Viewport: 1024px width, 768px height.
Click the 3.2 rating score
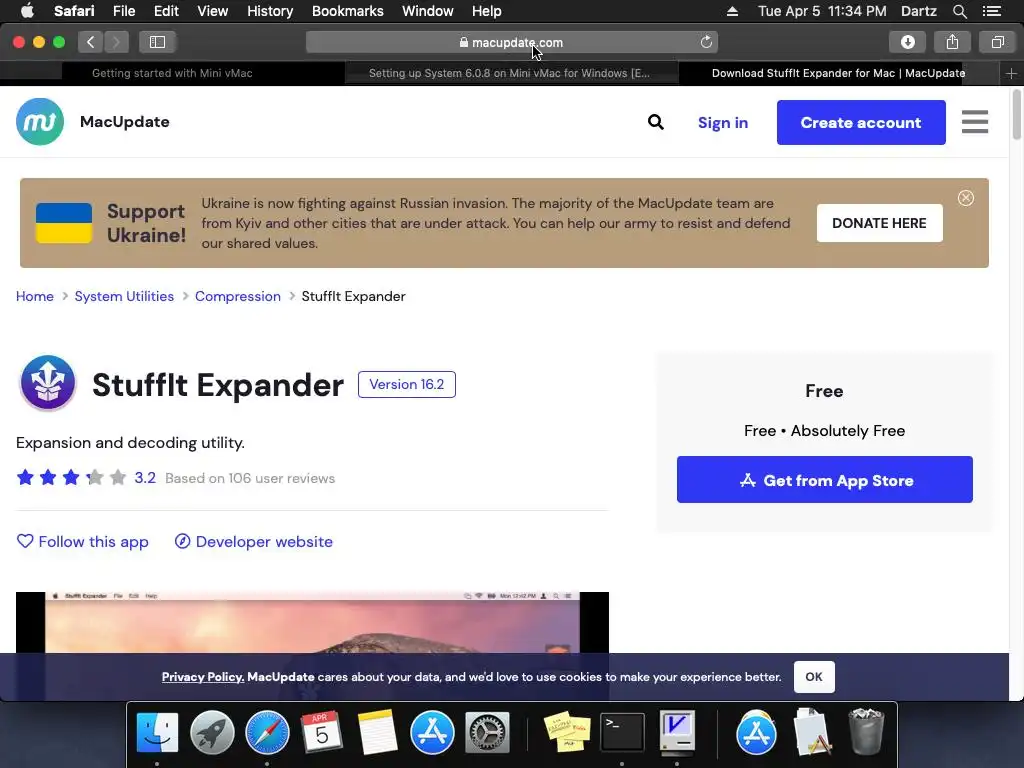145,478
